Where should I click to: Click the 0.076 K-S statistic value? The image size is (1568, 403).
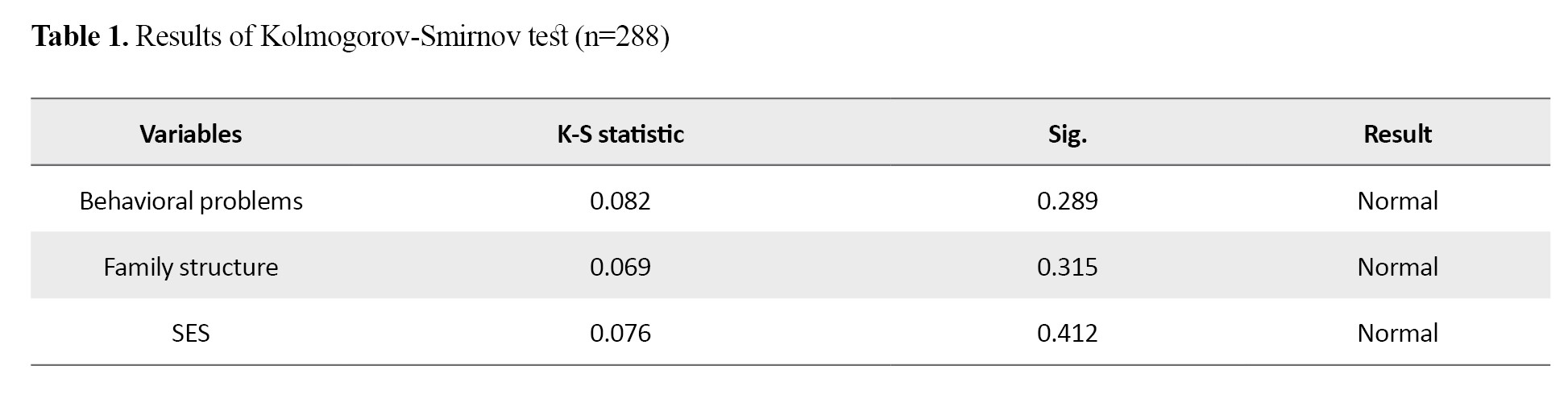620,333
